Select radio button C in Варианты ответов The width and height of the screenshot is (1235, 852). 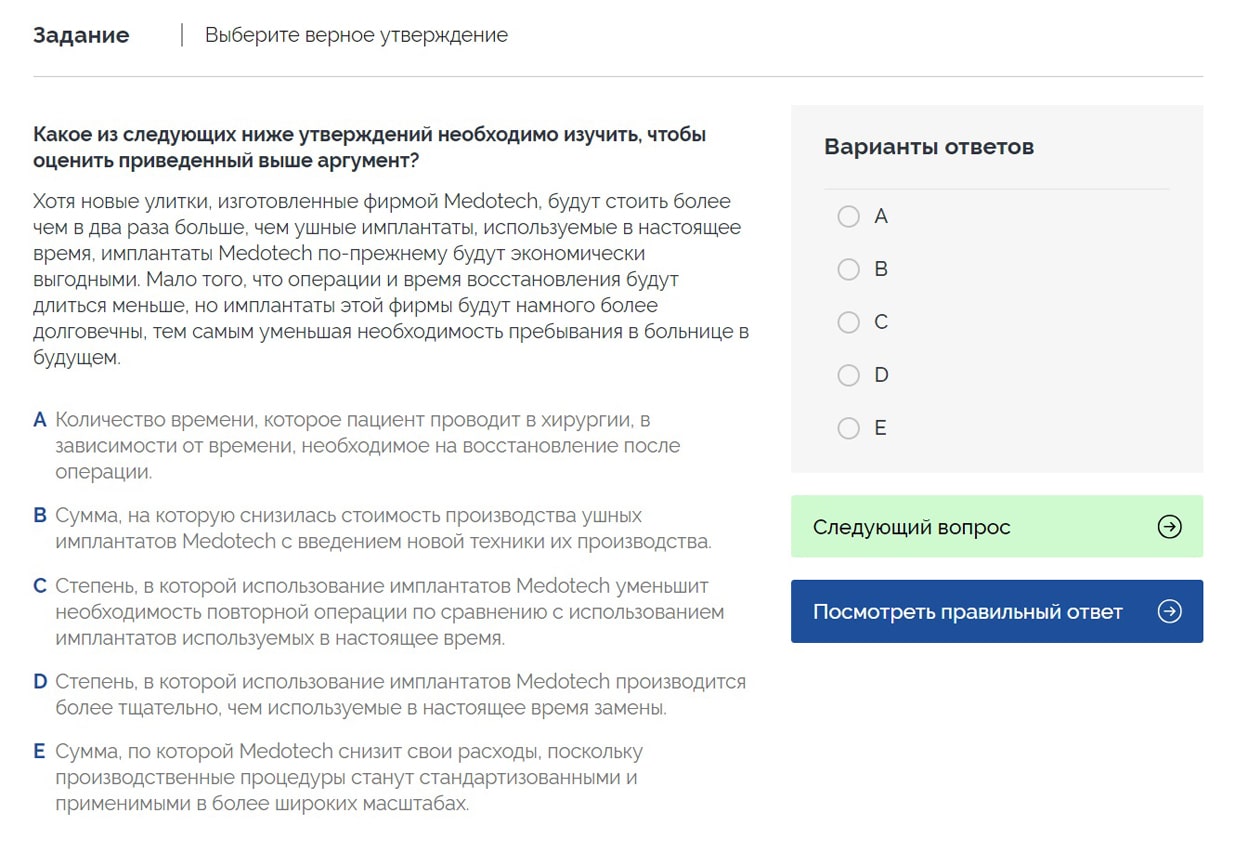point(848,322)
